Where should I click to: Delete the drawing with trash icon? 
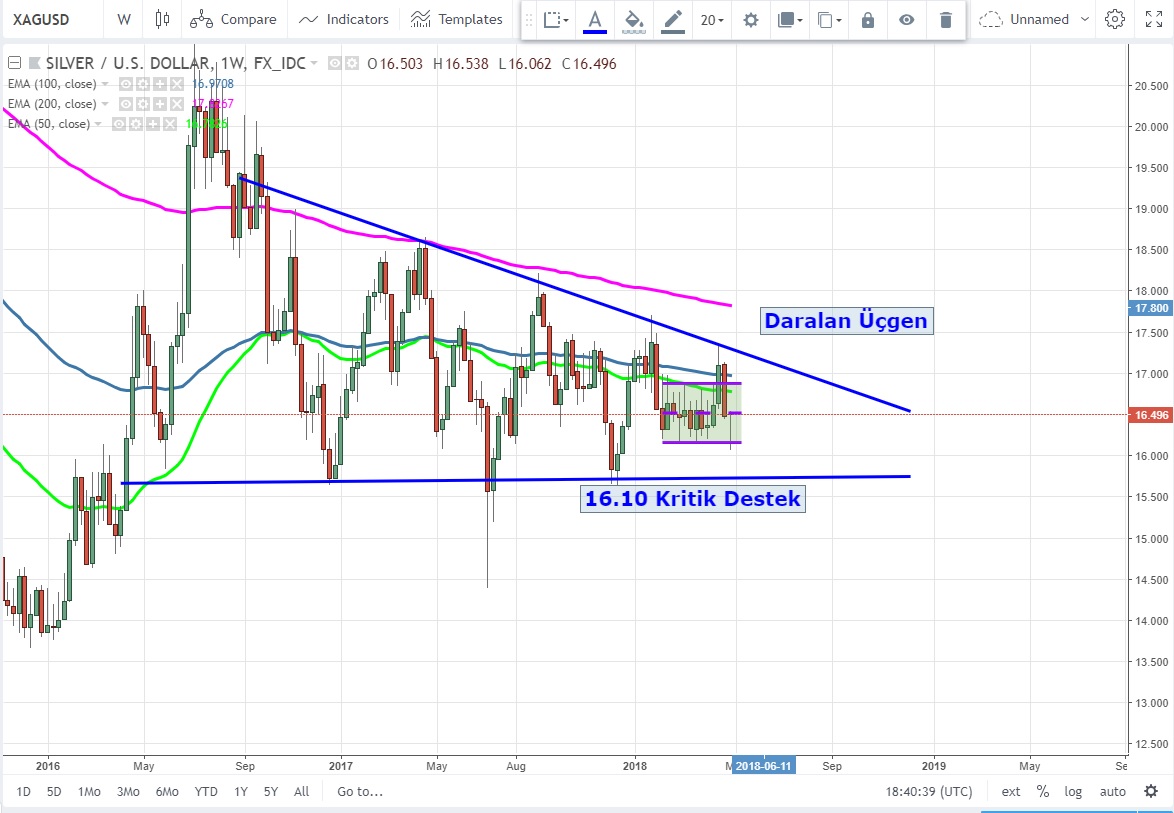945,19
